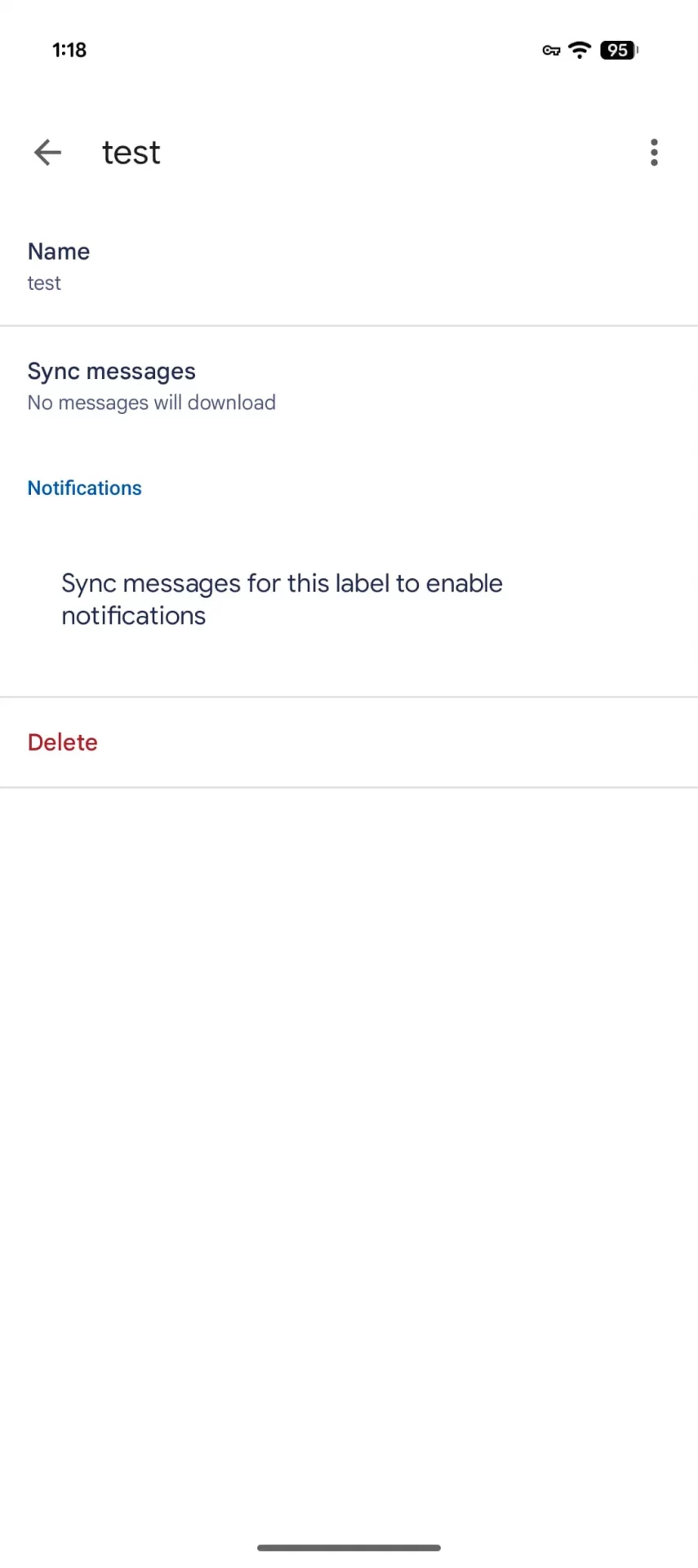
Task: Click the divider line below the Name row
Action: 349,326
